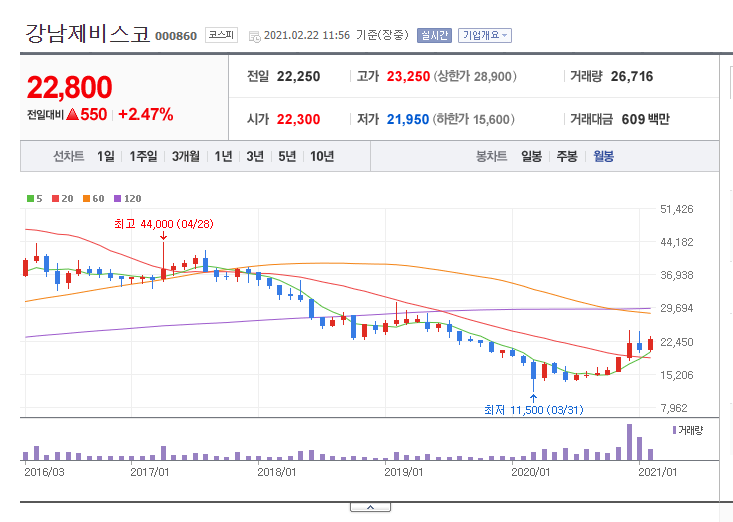Click the 최고 44,000 (04/28) high marker

[164, 224]
